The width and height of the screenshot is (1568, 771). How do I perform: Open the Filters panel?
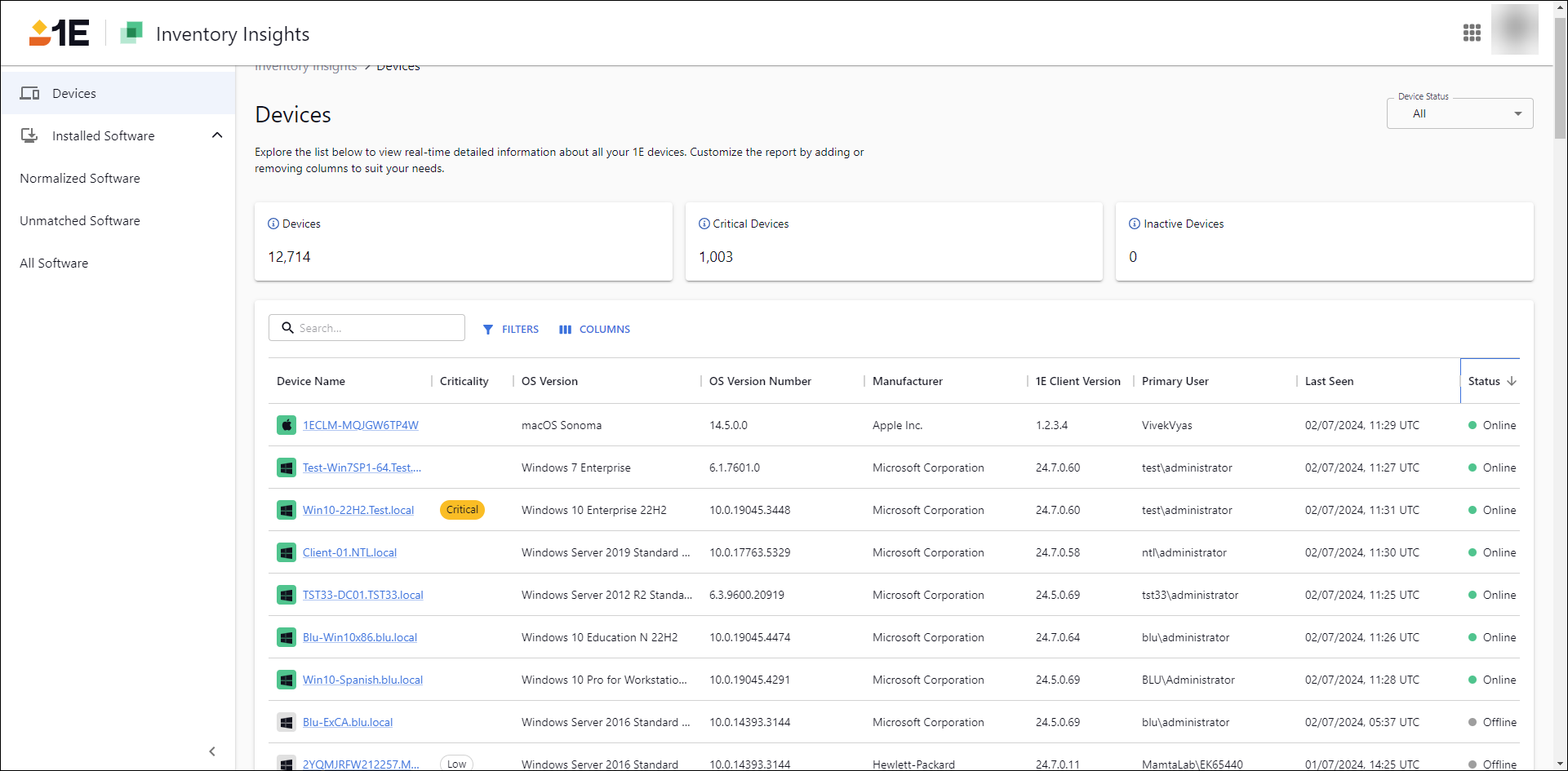pos(511,329)
